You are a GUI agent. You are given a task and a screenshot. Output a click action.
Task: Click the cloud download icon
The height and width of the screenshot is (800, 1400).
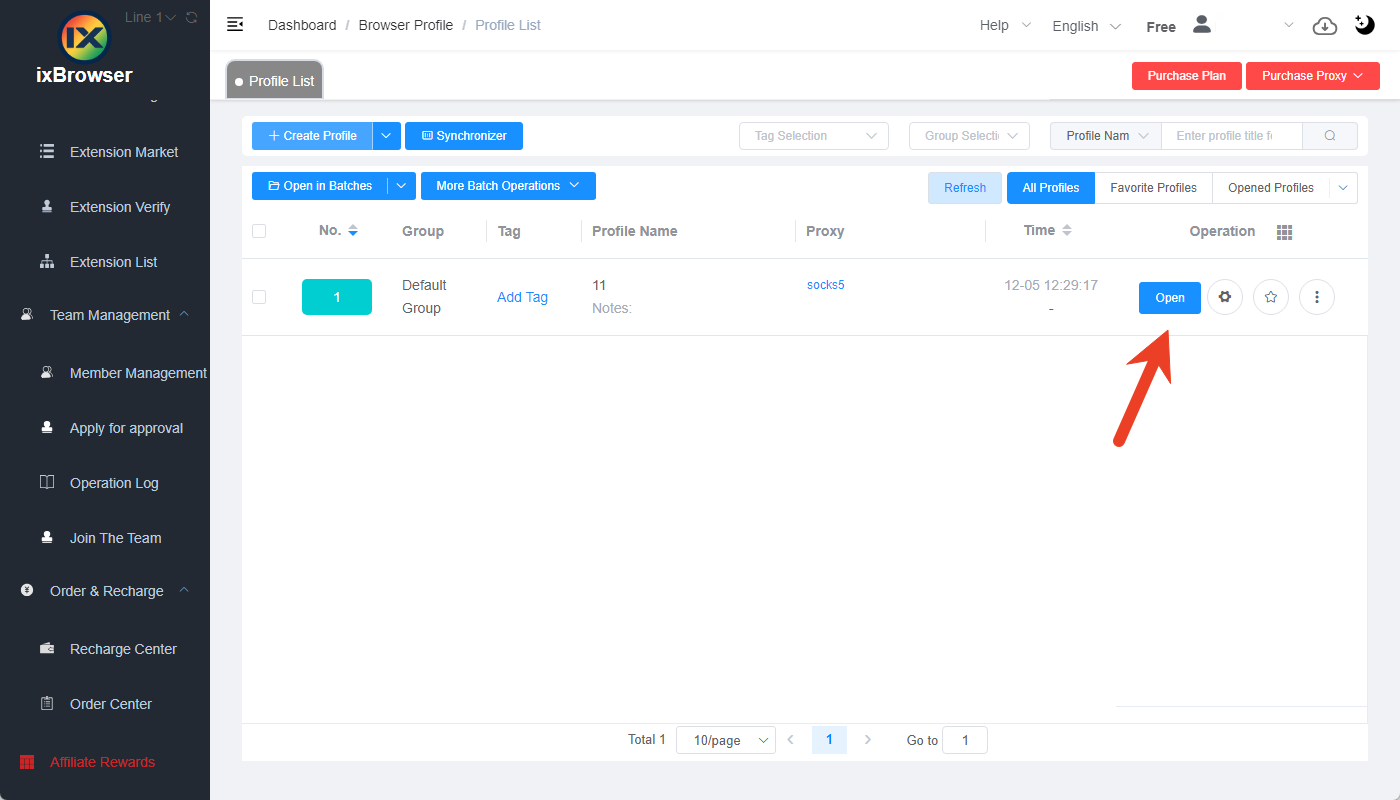[x=1324, y=26]
